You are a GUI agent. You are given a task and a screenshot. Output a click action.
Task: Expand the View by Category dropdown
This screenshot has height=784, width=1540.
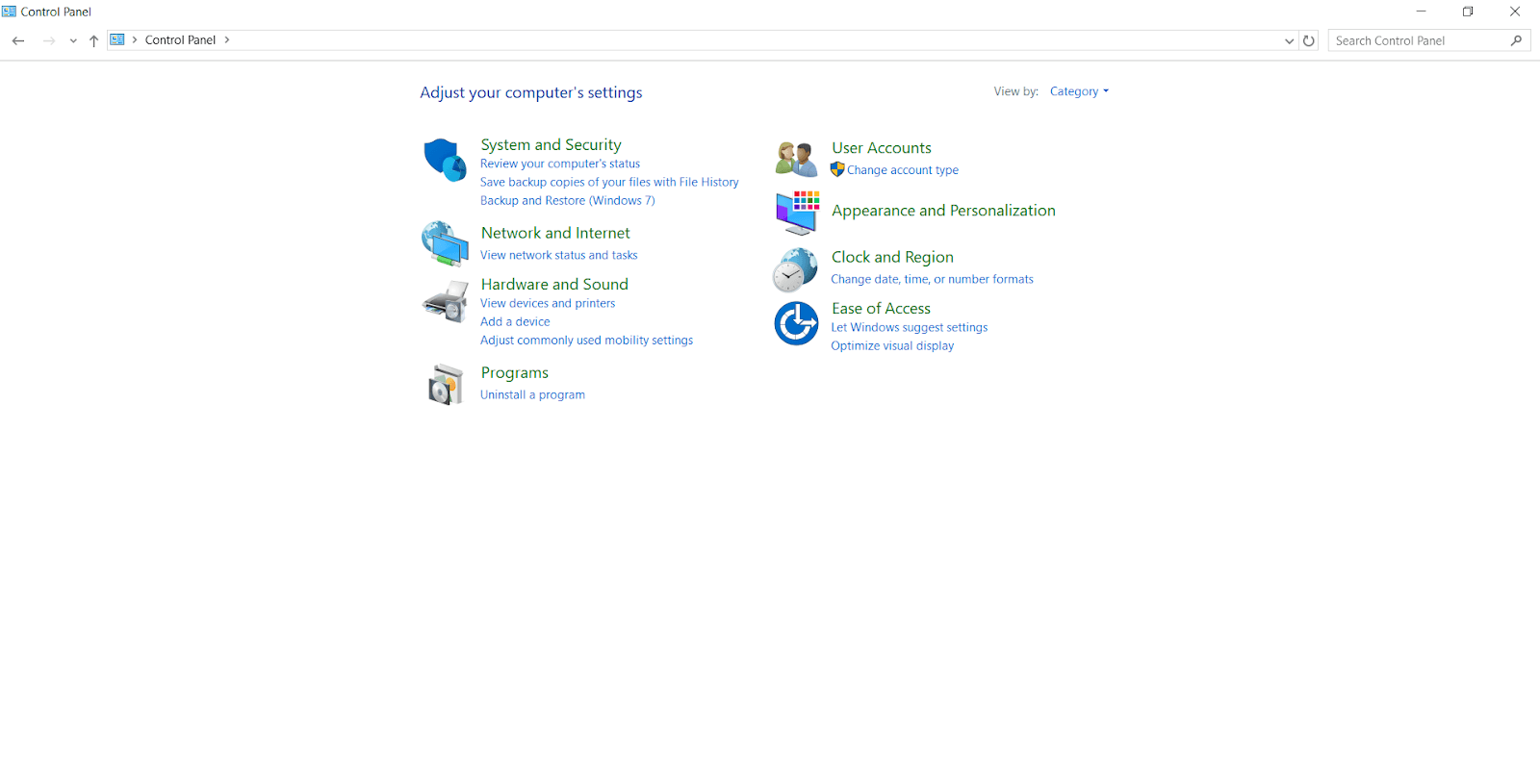pos(1079,91)
